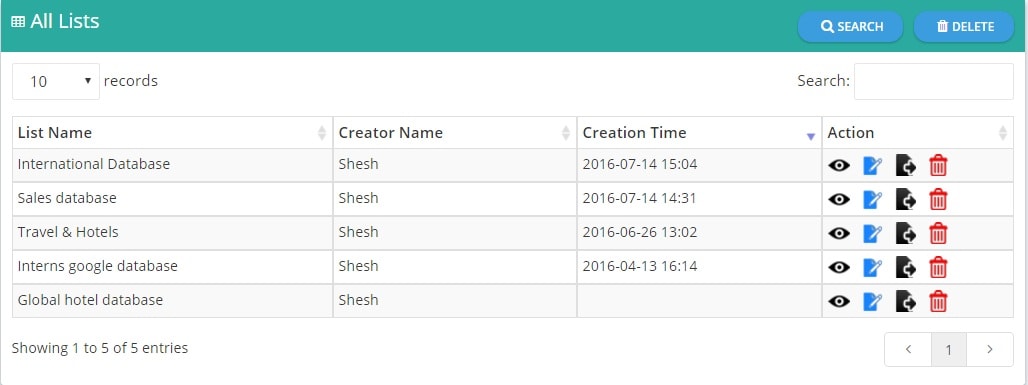Sort by Creation Time column arrow

pyautogui.click(x=810, y=136)
